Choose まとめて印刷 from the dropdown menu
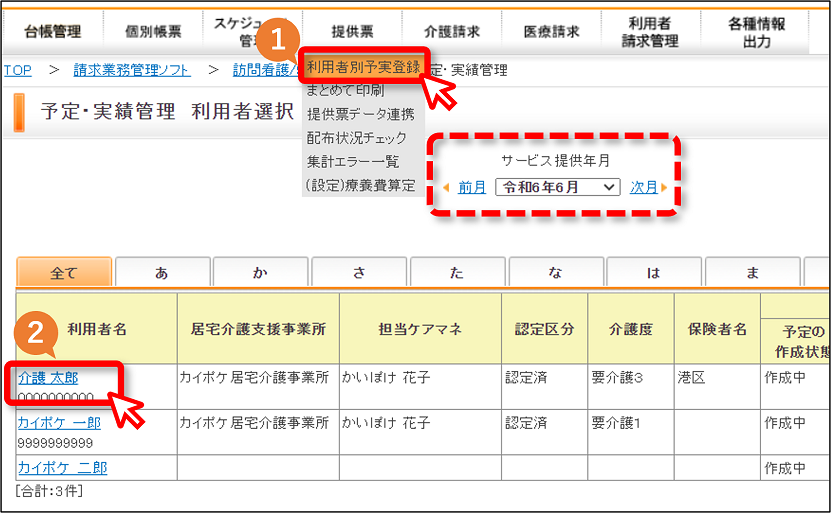 pos(345,91)
